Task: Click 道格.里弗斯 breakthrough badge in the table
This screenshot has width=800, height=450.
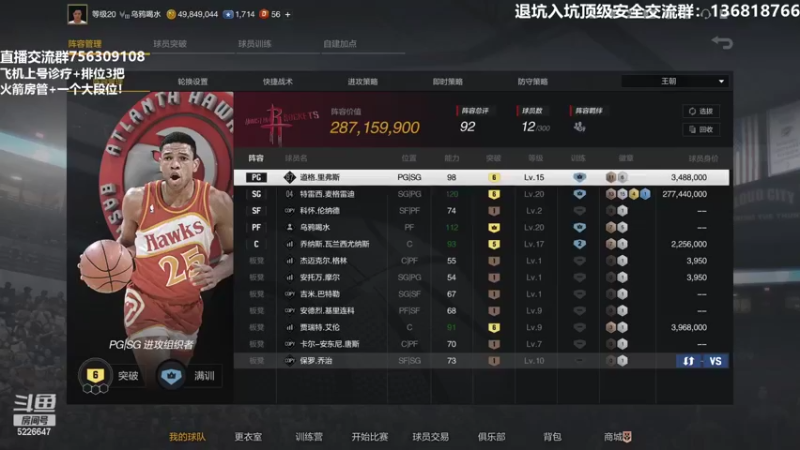Action: (x=493, y=178)
